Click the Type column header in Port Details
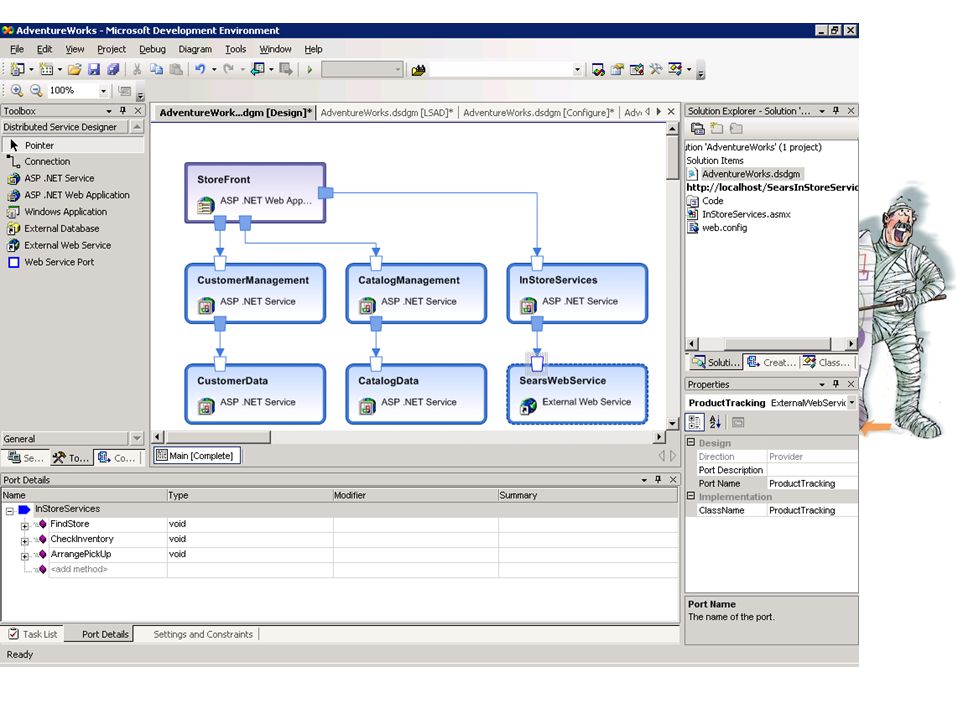This screenshot has height=720, width=960. tap(249, 495)
